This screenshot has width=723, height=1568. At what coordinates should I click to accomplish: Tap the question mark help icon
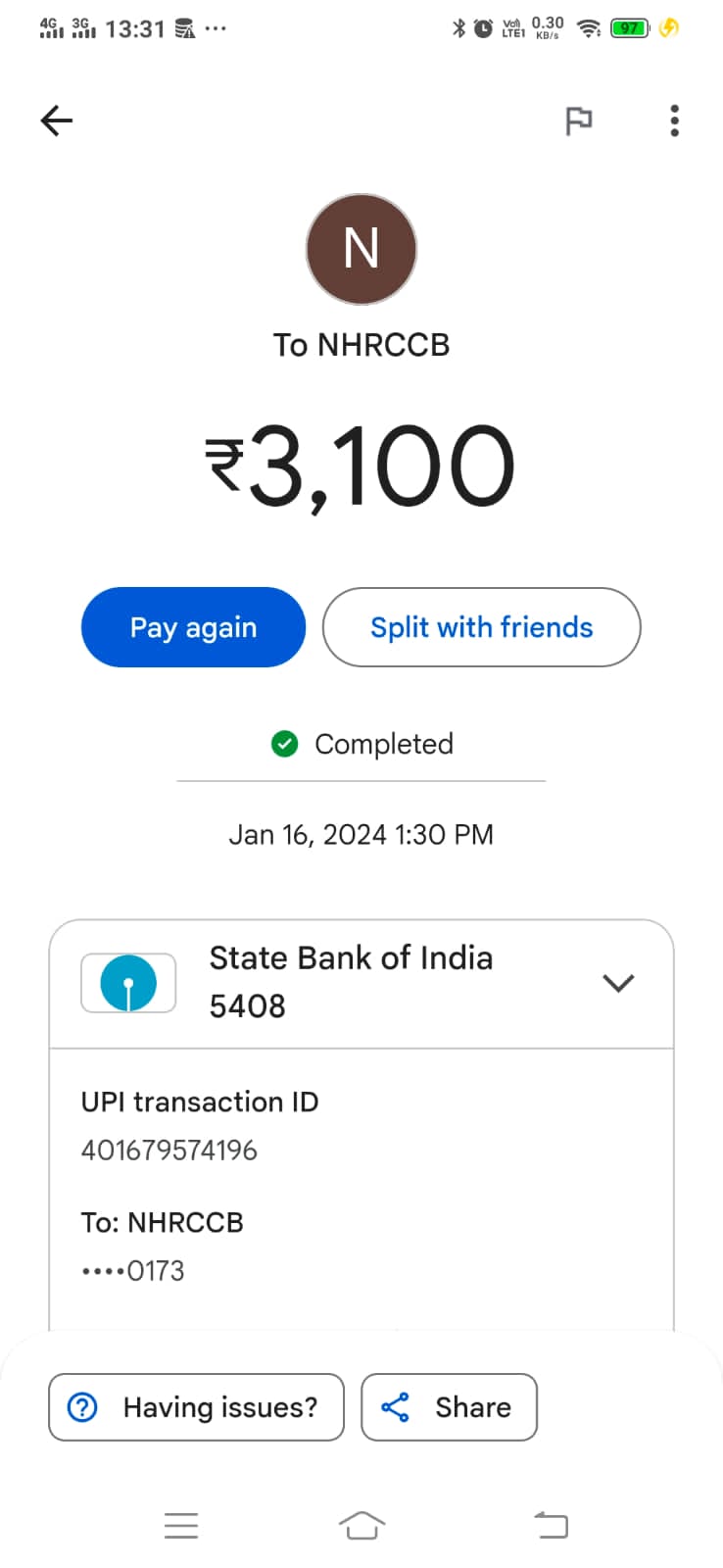(82, 1407)
